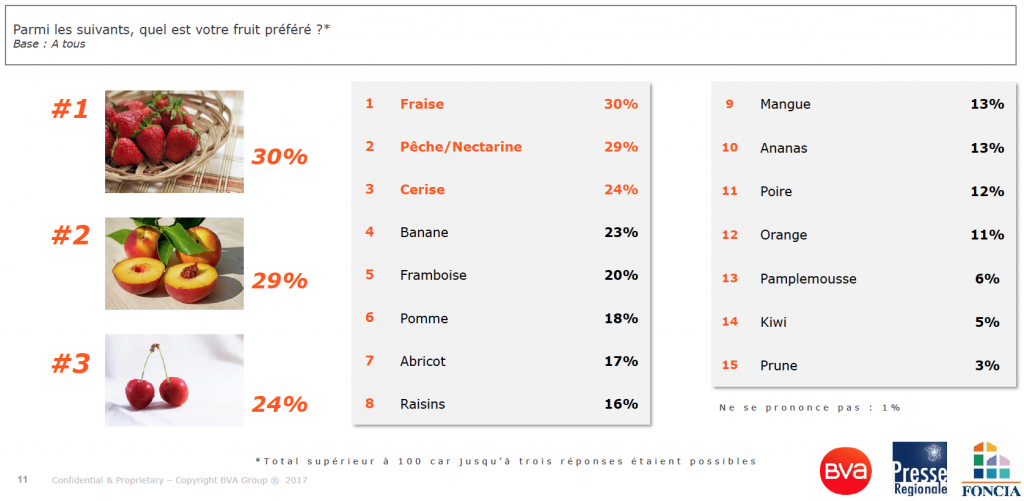Select the Cerise row
Screen dimensions: 1024x501
(501, 189)
